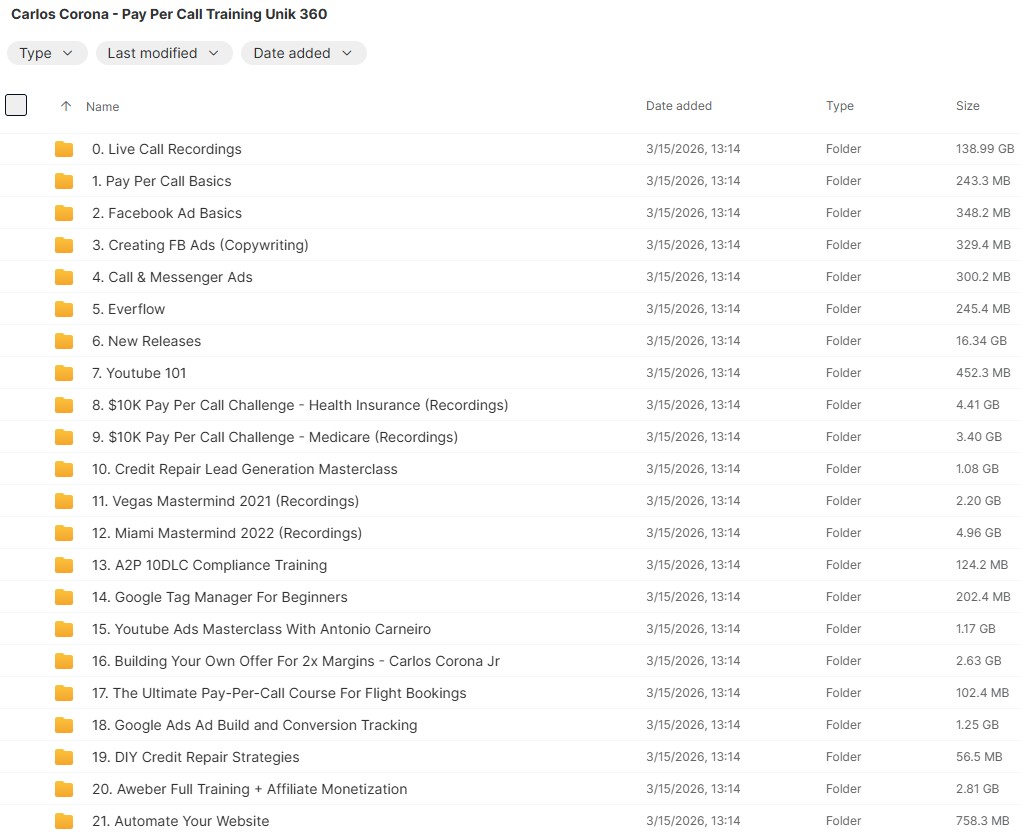Image resolution: width=1020 pixels, height=835 pixels.
Task: Click the folder icon for Automate Your Website
Action: coord(64,821)
